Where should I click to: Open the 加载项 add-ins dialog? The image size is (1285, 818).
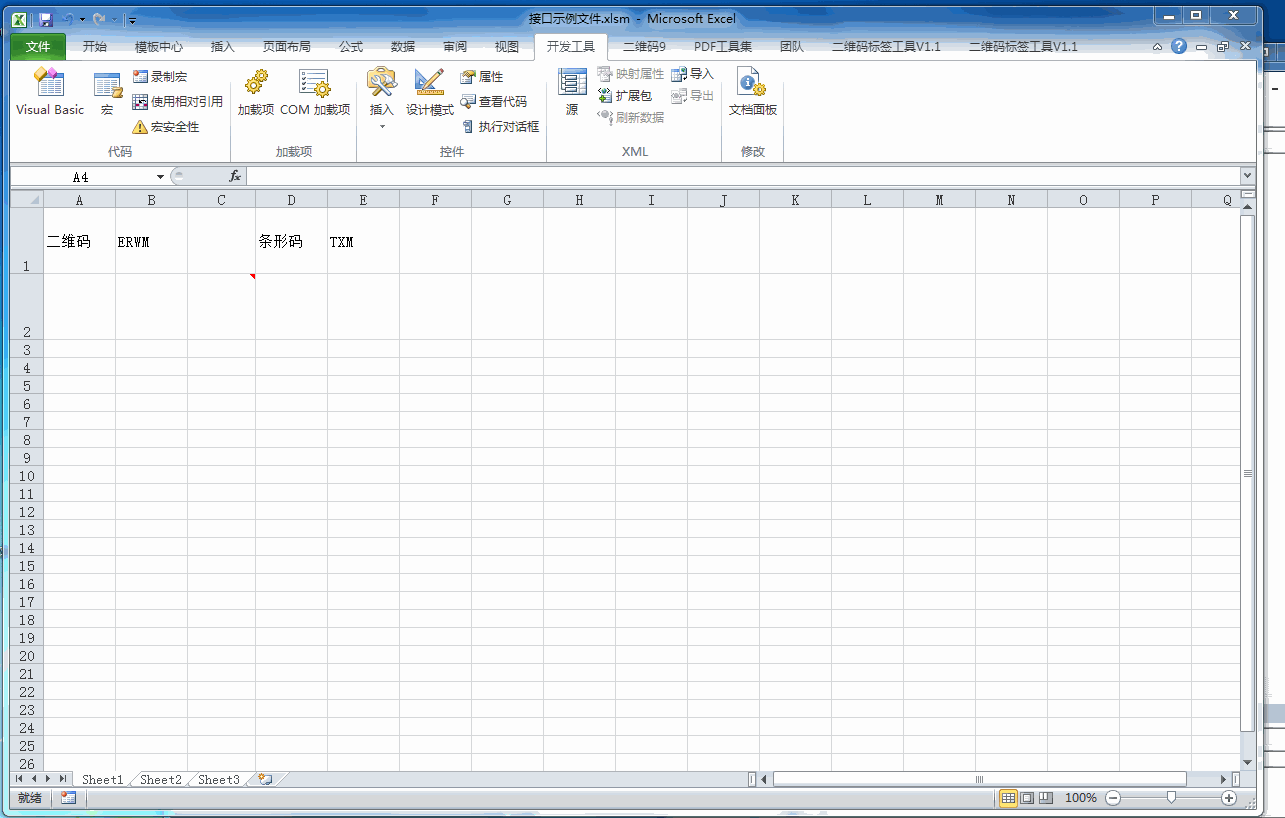coord(256,92)
